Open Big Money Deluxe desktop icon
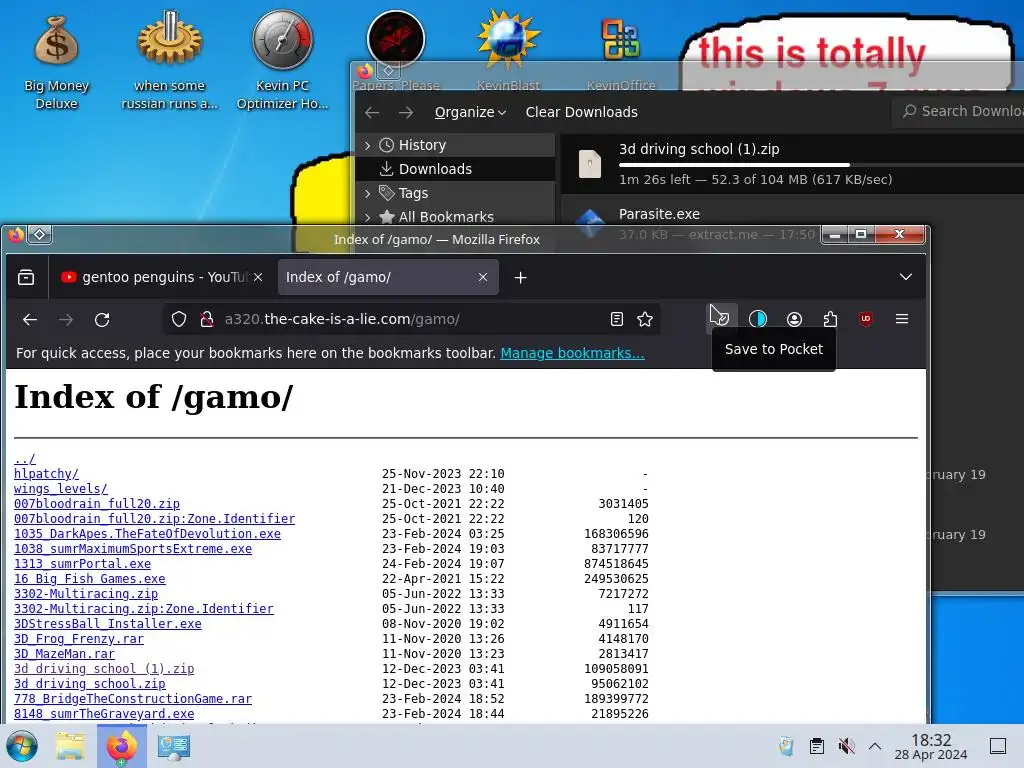This screenshot has height=768, width=1024. 56,62
